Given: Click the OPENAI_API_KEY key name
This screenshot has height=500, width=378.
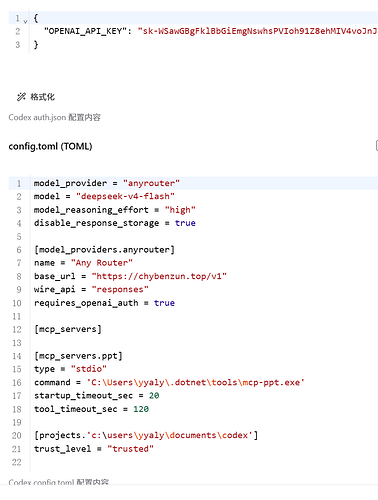Looking at the screenshot, I should pos(85,31).
